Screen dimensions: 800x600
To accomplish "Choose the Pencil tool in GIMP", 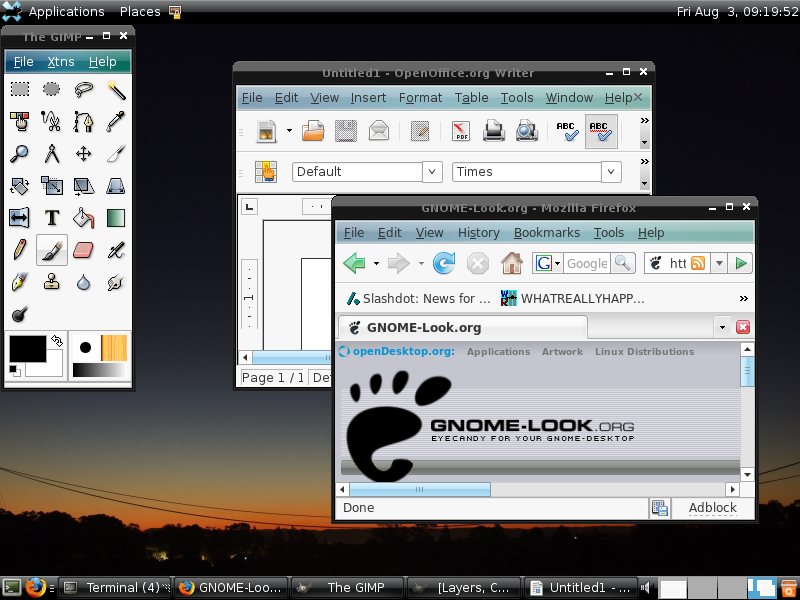I will click(20, 250).
